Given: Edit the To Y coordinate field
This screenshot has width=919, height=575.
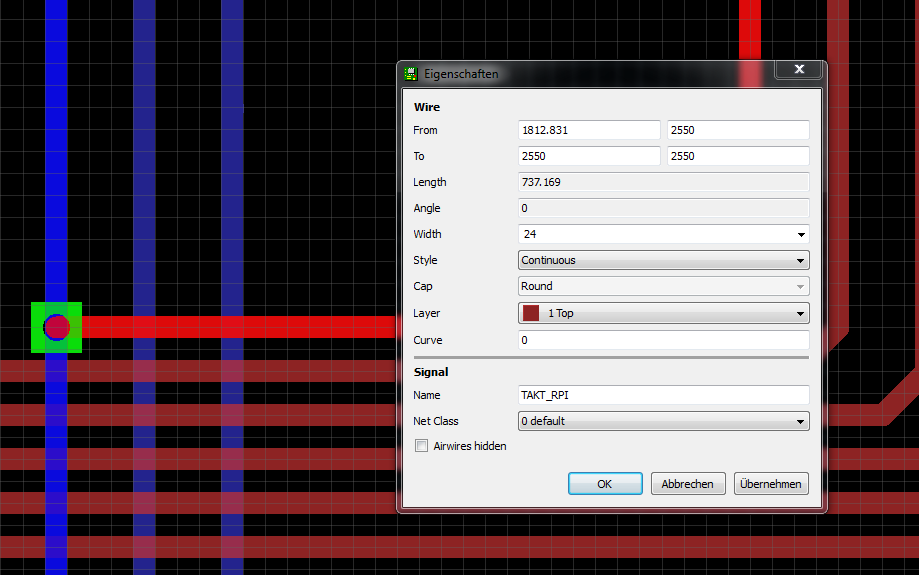Looking at the screenshot, I should [738, 156].
